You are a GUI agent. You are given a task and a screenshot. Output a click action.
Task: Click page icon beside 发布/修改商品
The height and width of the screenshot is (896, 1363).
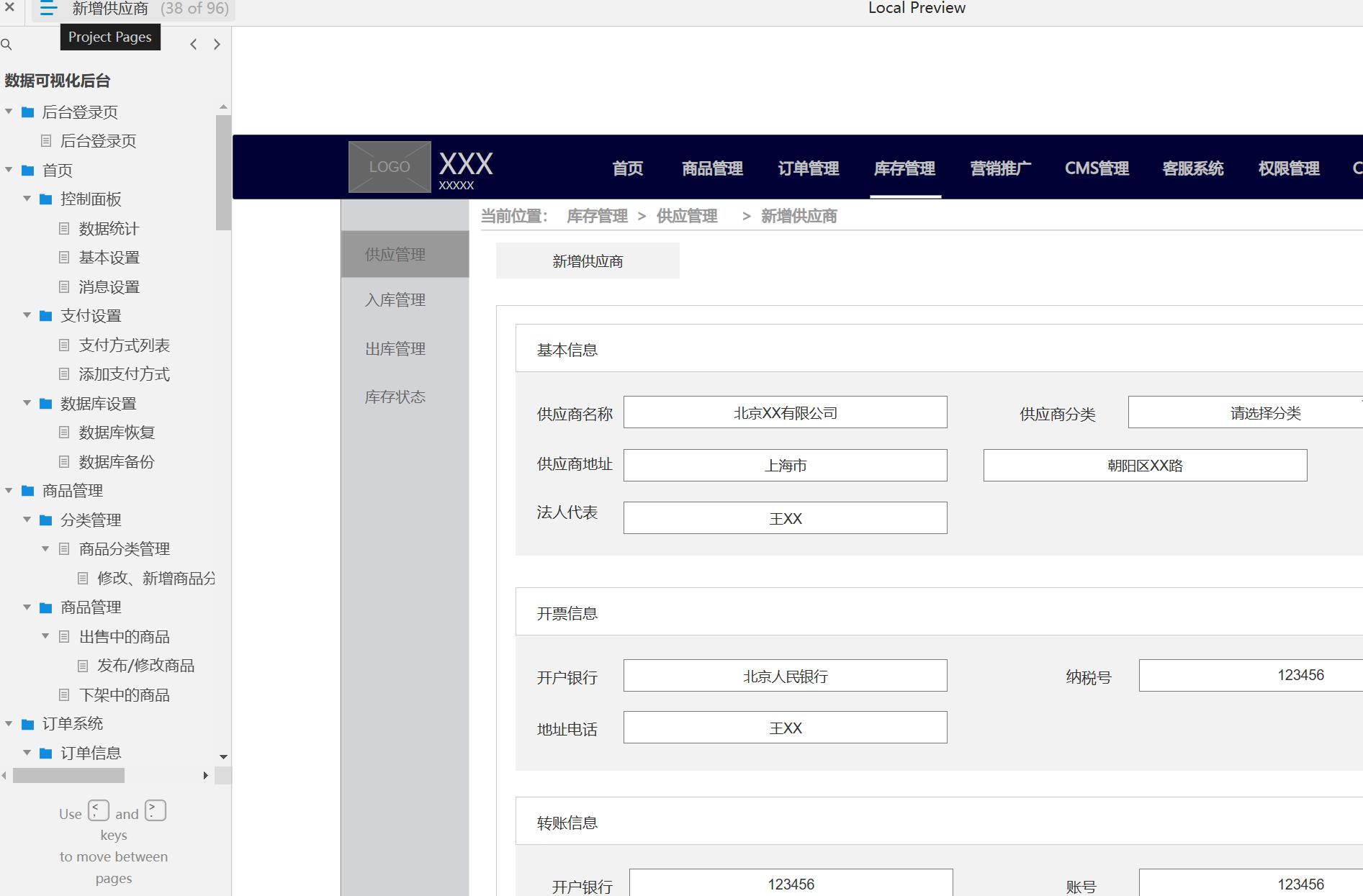pyautogui.click(x=83, y=666)
